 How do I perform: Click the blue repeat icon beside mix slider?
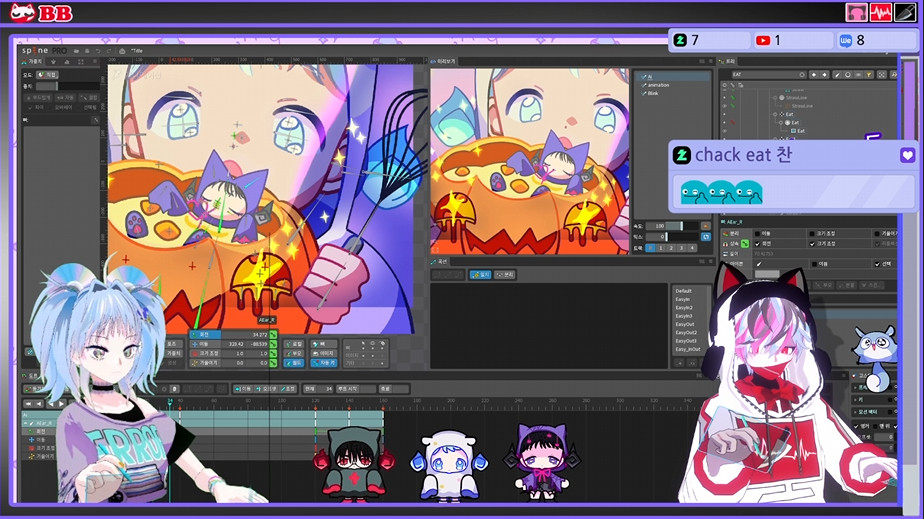(x=705, y=237)
